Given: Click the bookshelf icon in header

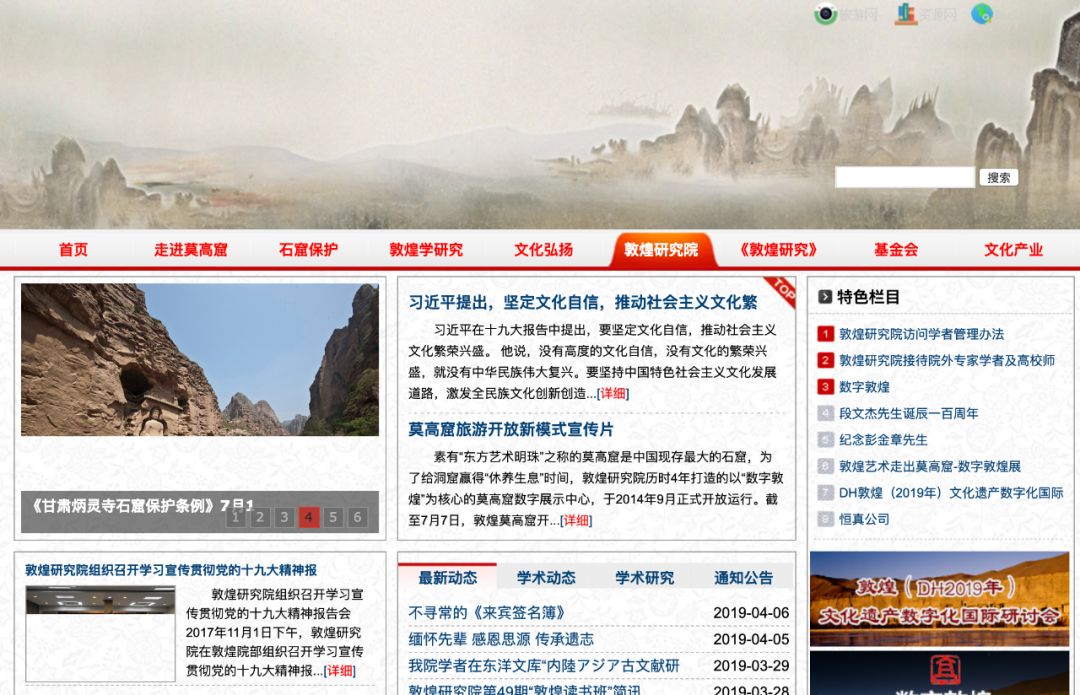Looking at the screenshot, I should click(906, 14).
